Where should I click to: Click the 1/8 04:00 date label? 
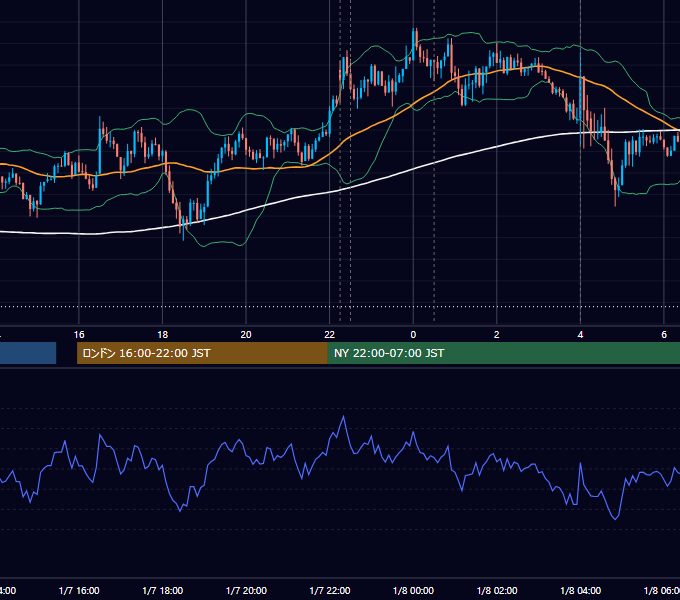tap(581, 590)
